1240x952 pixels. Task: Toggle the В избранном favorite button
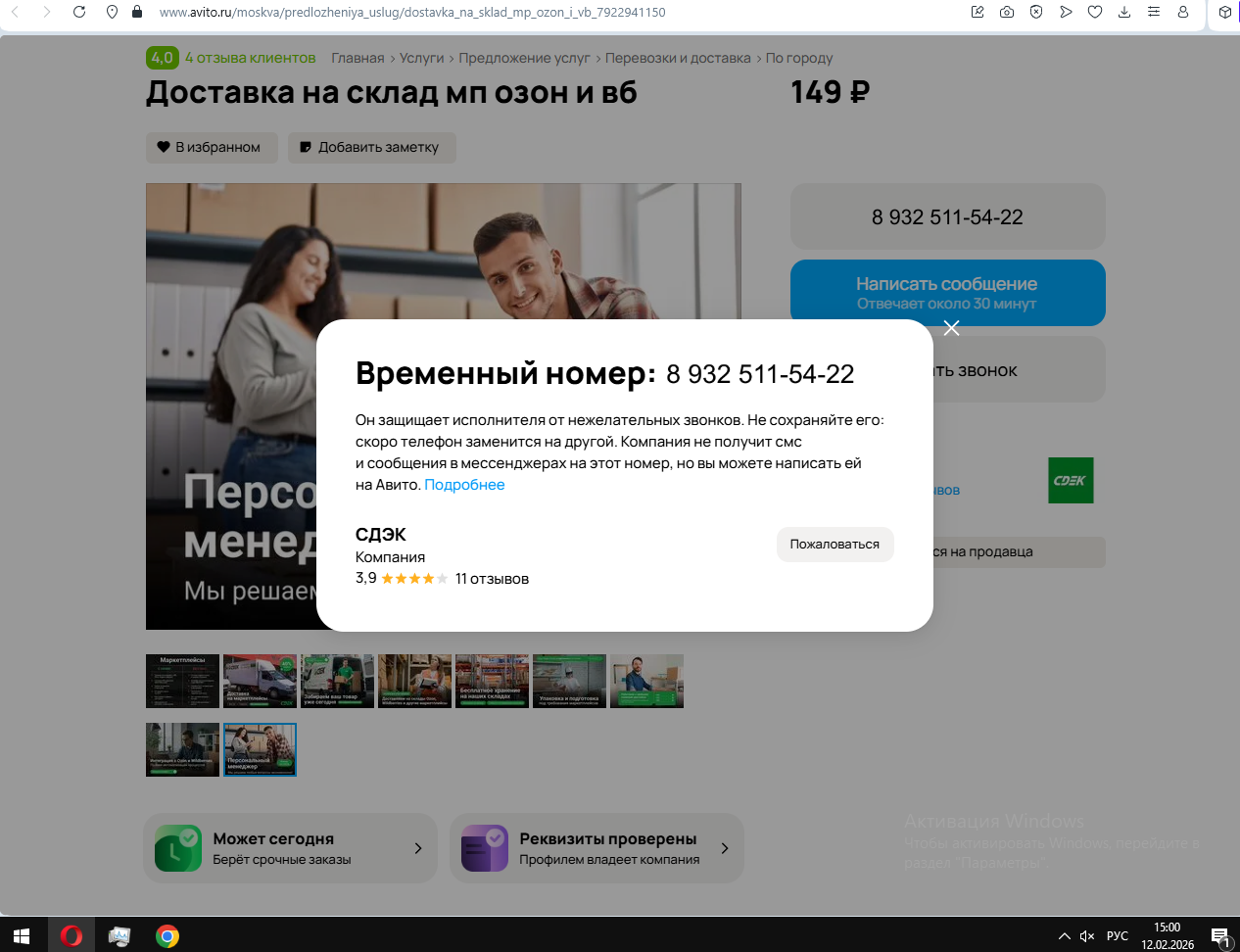pos(212,147)
